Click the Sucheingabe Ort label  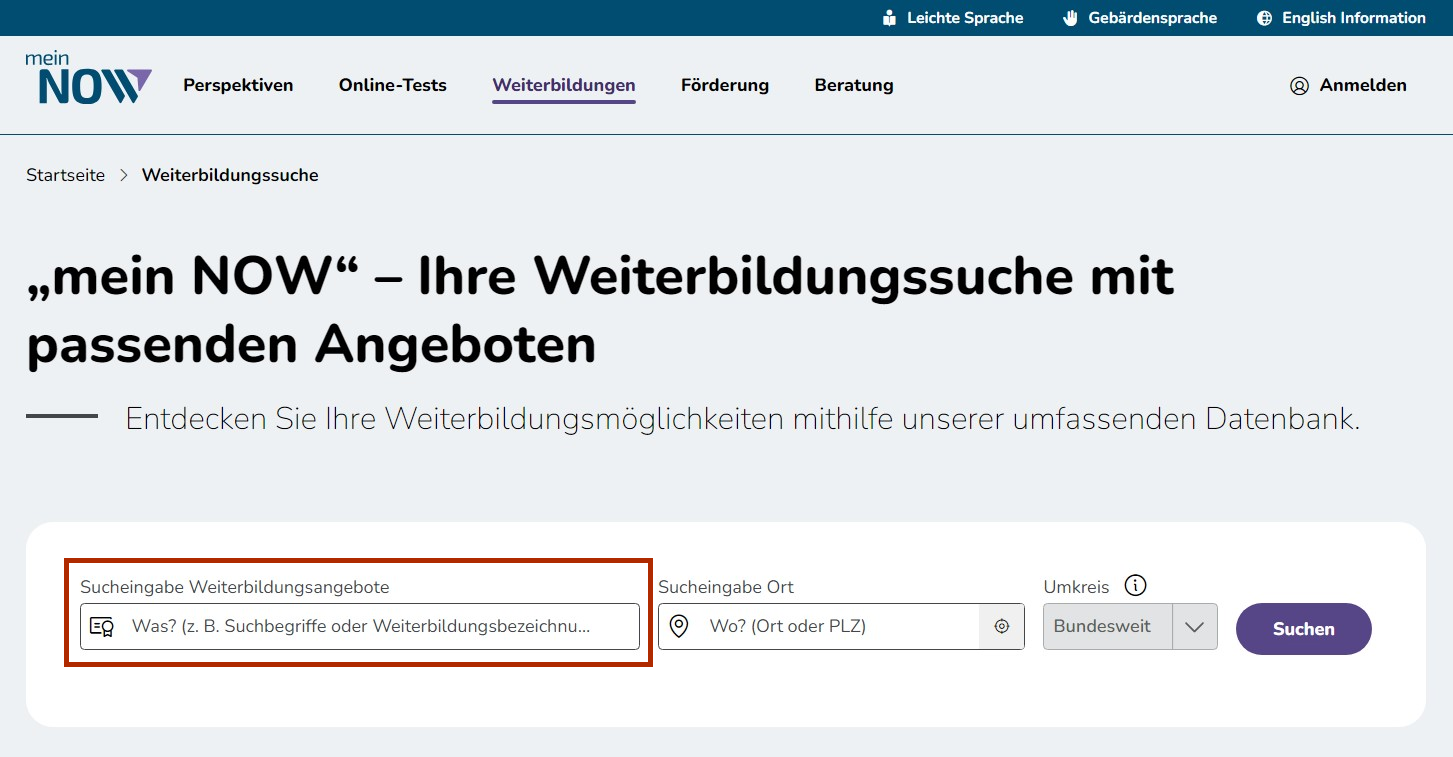(x=726, y=587)
